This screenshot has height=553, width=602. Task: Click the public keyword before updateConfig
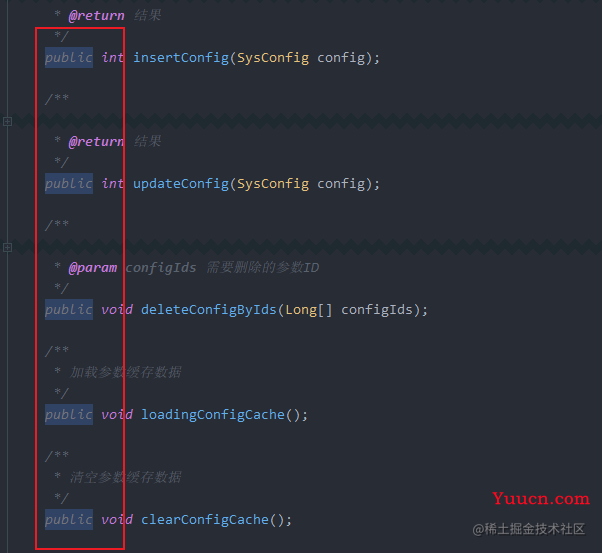(69, 184)
